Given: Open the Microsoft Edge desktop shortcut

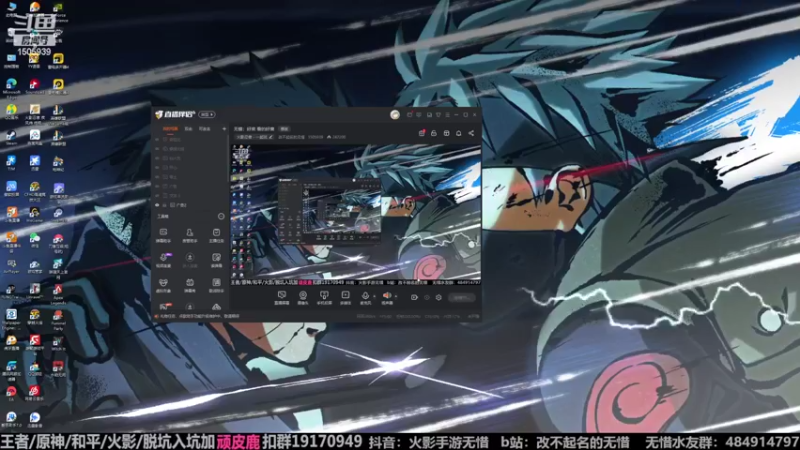Looking at the screenshot, I should click(11, 87).
